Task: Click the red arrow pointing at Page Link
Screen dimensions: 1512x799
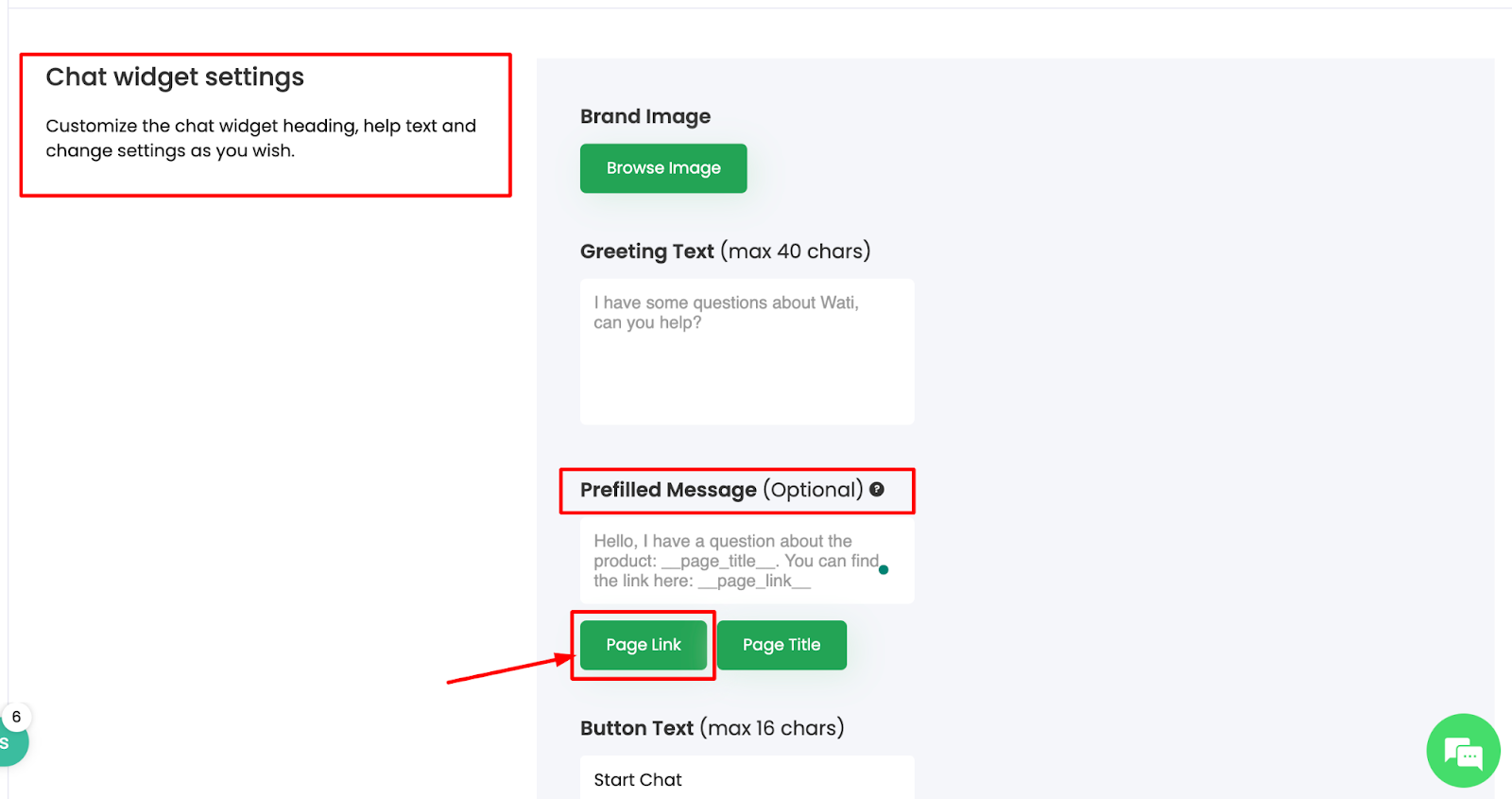Action: (x=508, y=668)
